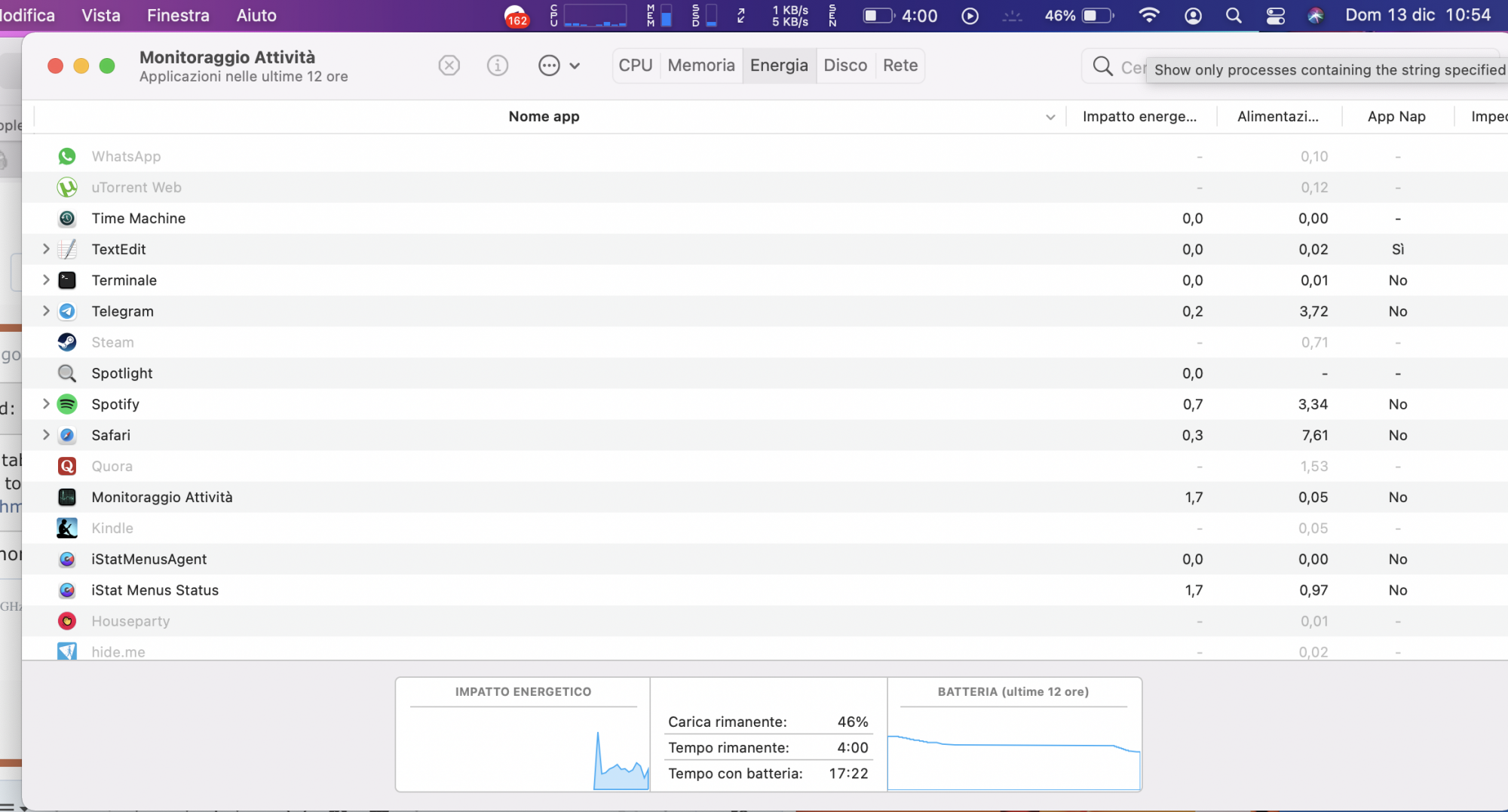This screenshot has height=812, width=1508.
Task: Click the stop process (X) toolbar icon
Action: pyautogui.click(x=449, y=66)
